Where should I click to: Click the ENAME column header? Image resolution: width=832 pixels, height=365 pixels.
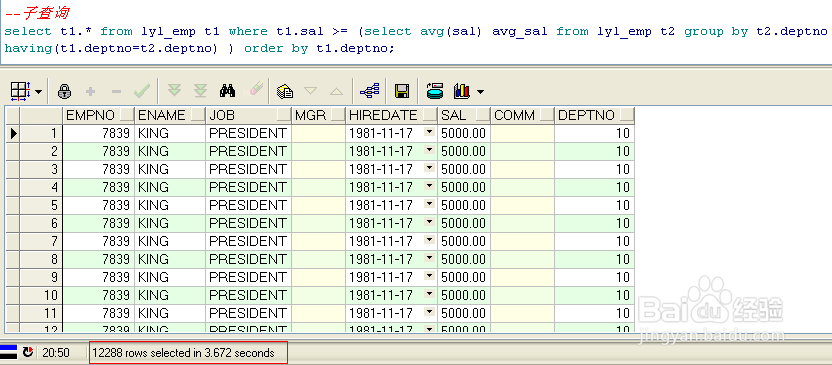point(170,115)
